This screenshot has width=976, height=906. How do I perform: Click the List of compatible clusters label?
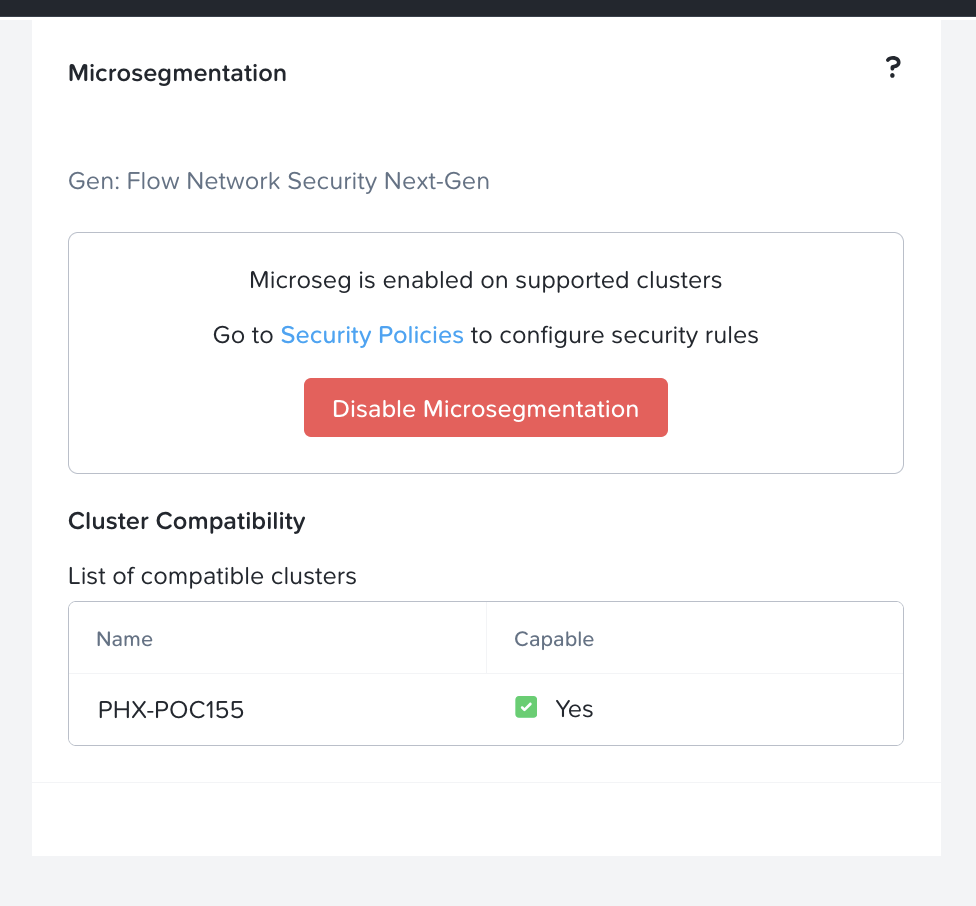[212, 576]
